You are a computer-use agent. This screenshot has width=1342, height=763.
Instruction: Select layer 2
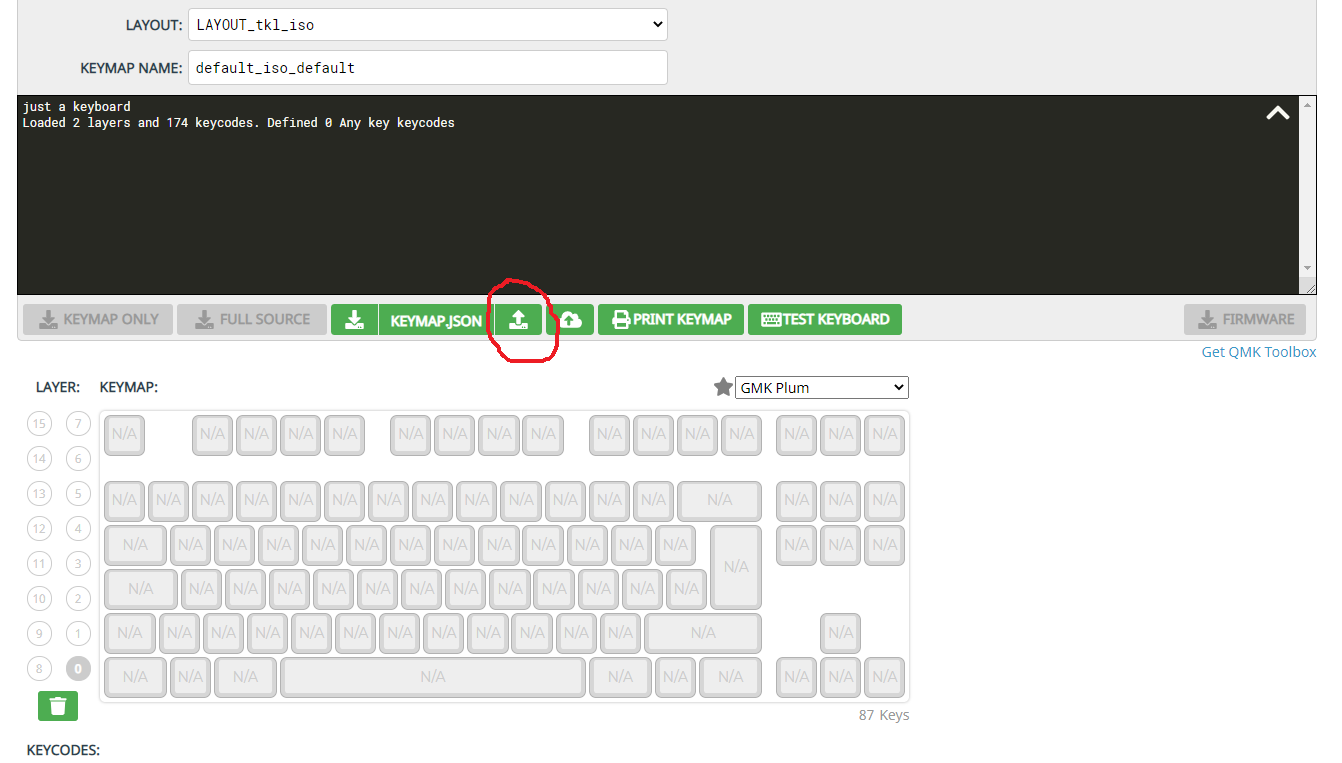(78, 599)
